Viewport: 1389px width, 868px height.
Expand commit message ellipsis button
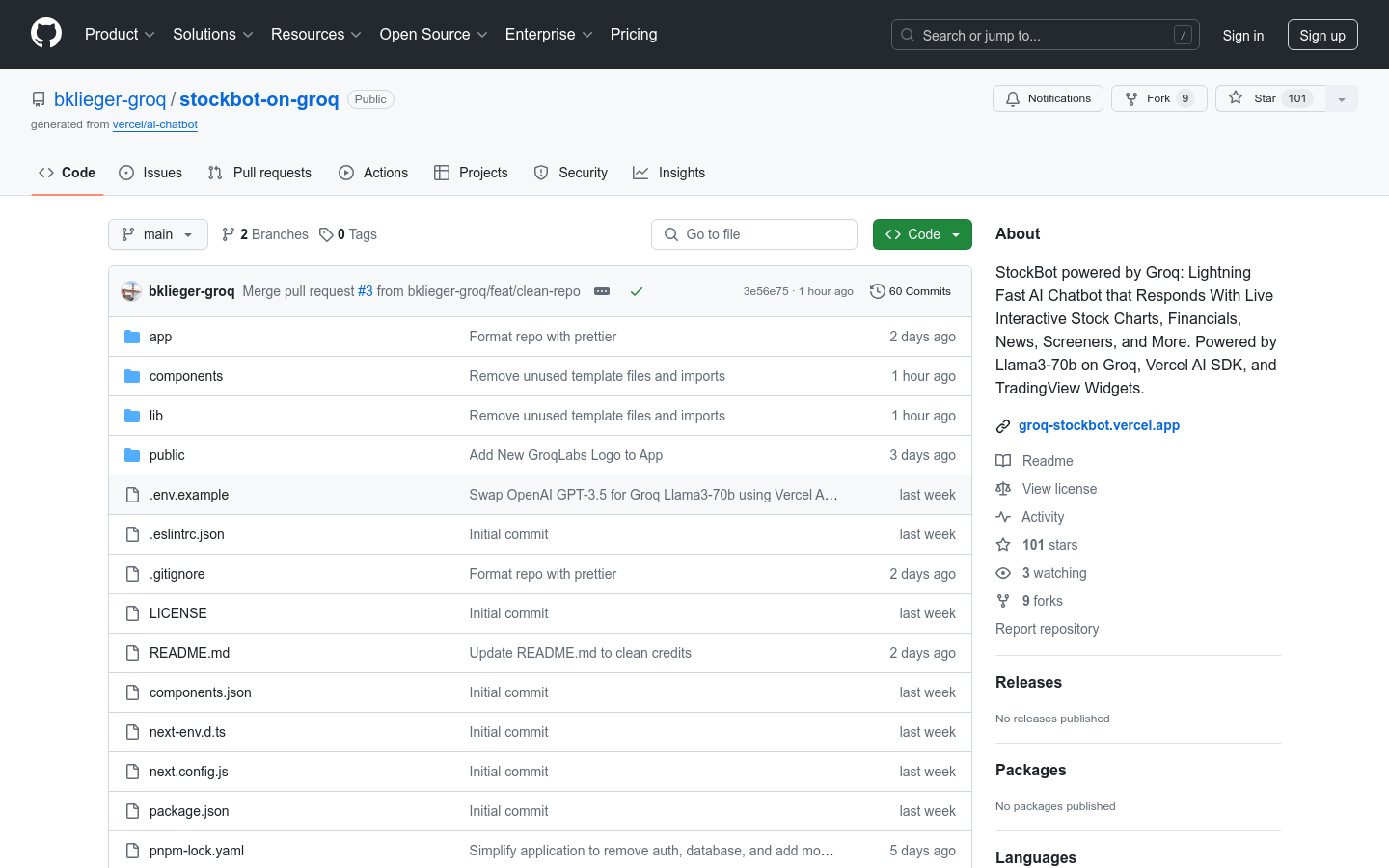(602, 291)
